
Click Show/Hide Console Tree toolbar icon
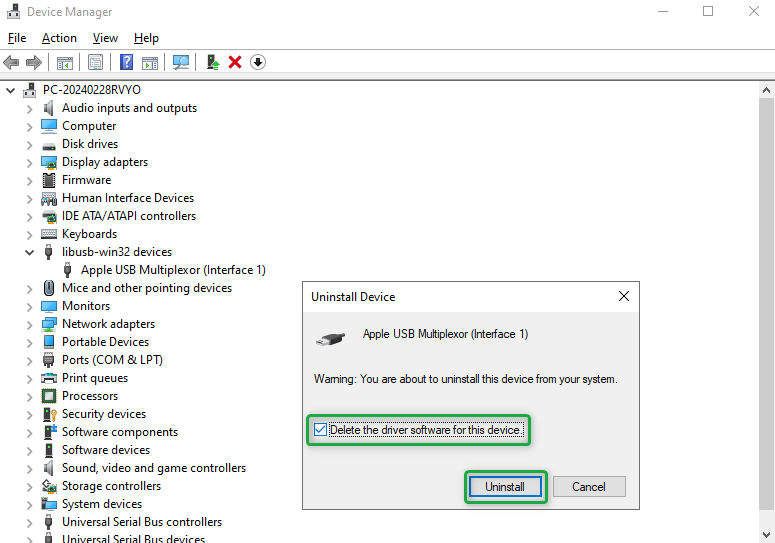(x=65, y=62)
